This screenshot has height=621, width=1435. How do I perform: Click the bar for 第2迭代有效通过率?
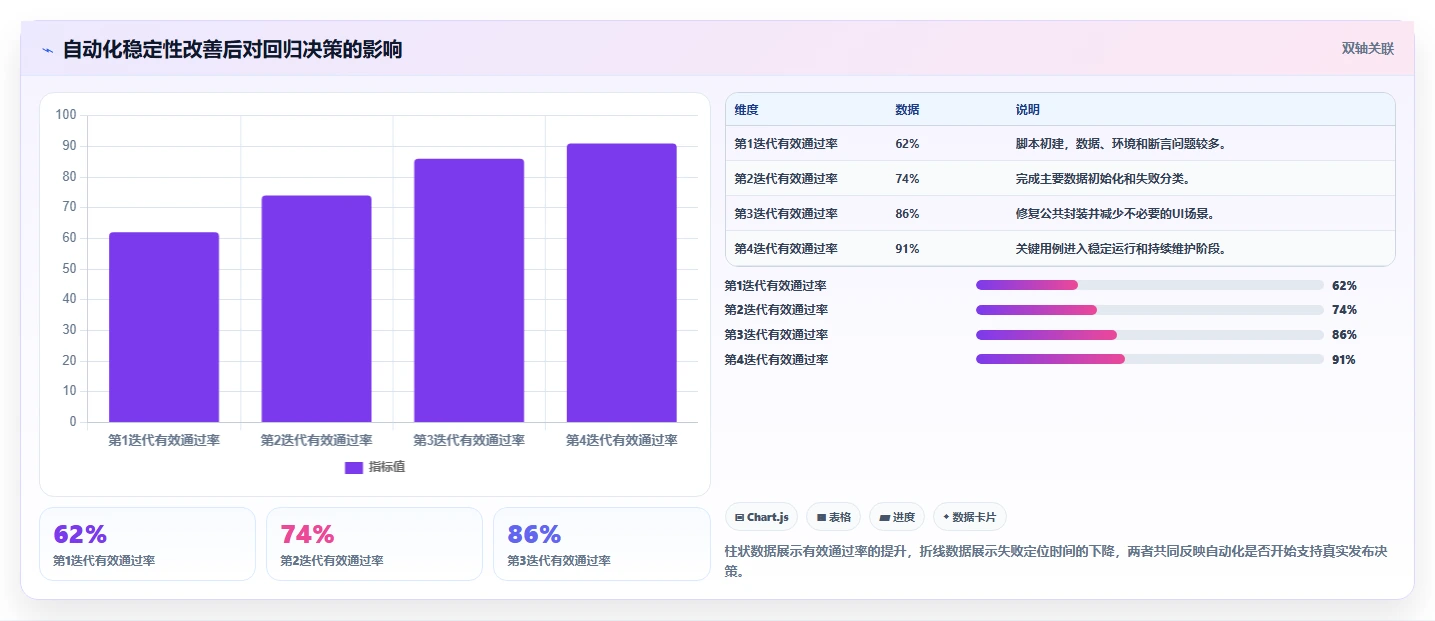[316, 309]
